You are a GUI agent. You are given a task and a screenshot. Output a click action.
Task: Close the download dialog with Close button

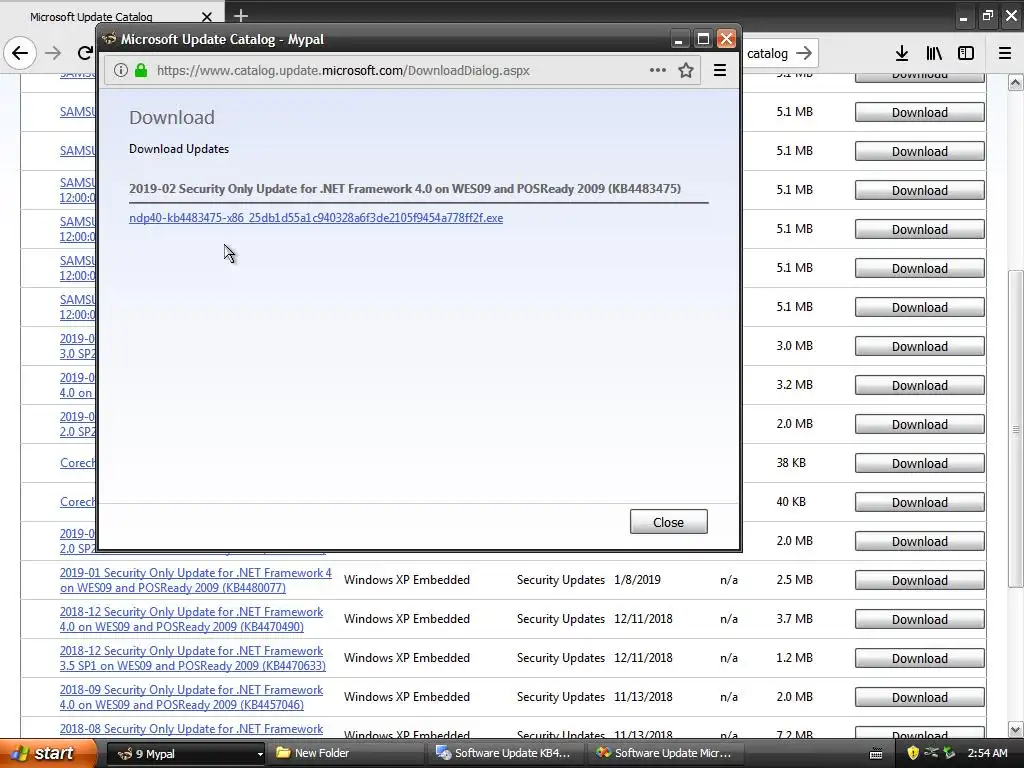point(668,522)
